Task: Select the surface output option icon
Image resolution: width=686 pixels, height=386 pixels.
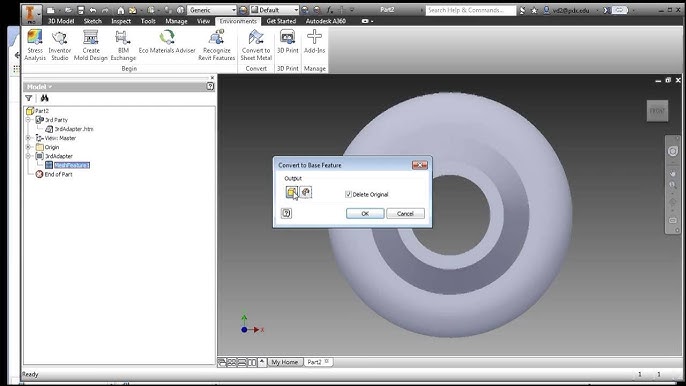Action: coord(306,192)
